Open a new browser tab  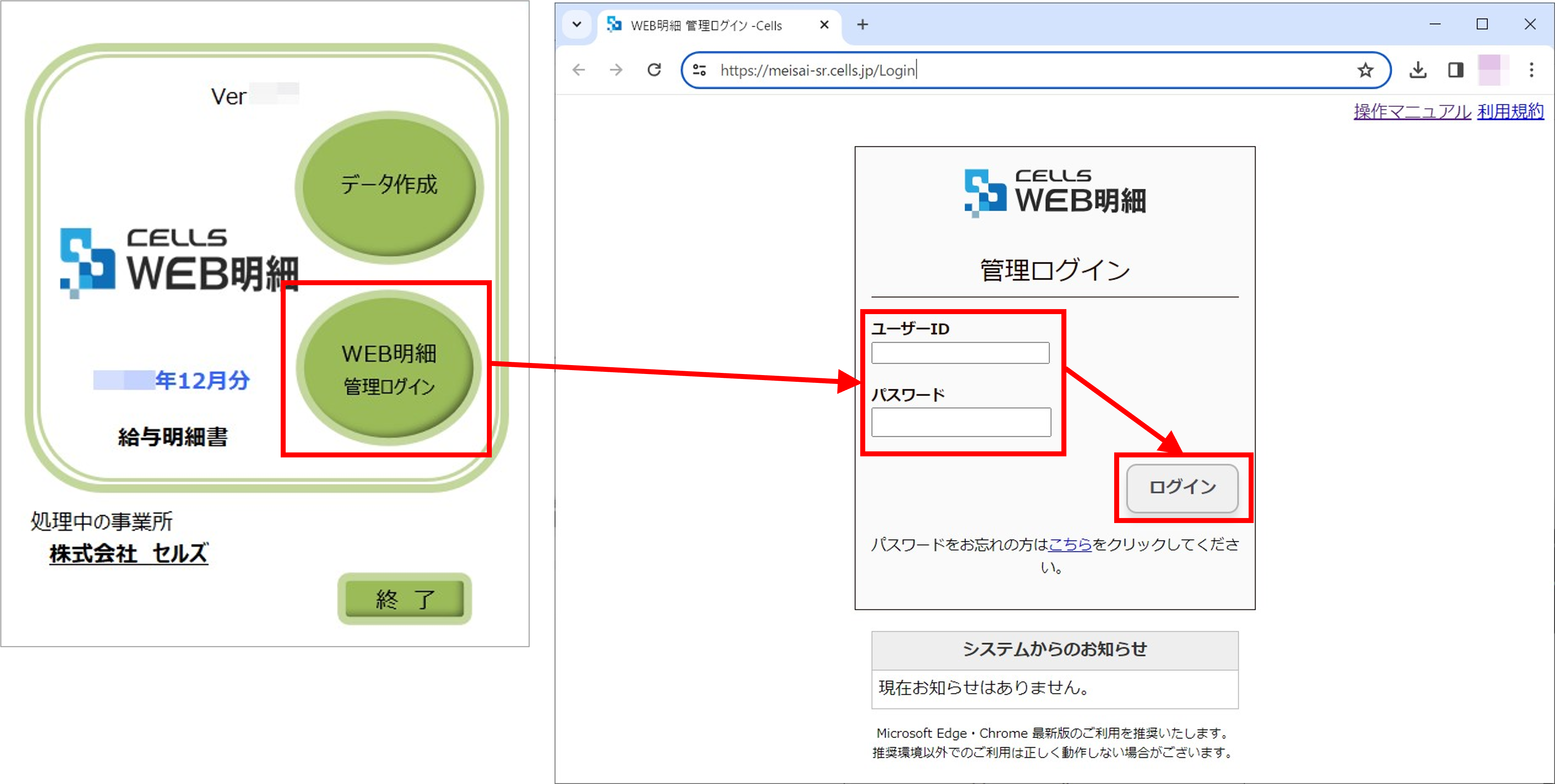coord(862,25)
